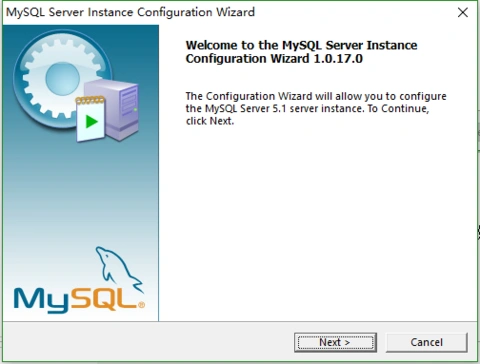The width and height of the screenshot is (480, 364).
Task: Click the green play arrow notepad icon
Action: [91, 119]
